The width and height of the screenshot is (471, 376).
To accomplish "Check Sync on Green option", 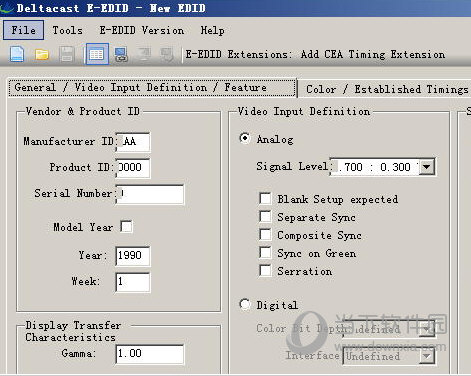I will point(265,252).
